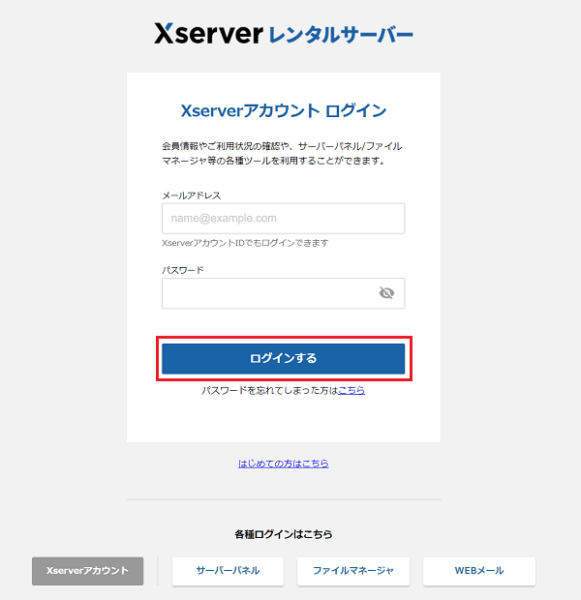Click the 各種ログインはこちら heading

[x=283, y=534]
